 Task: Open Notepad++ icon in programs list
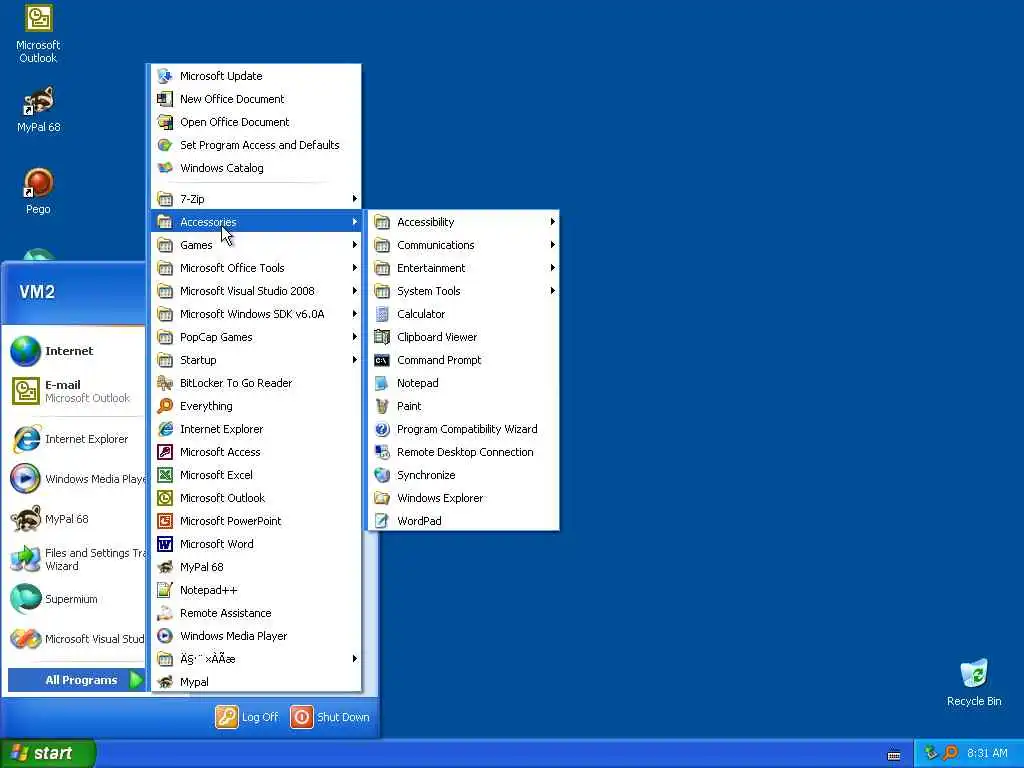pyautogui.click(x=165, y=590)
